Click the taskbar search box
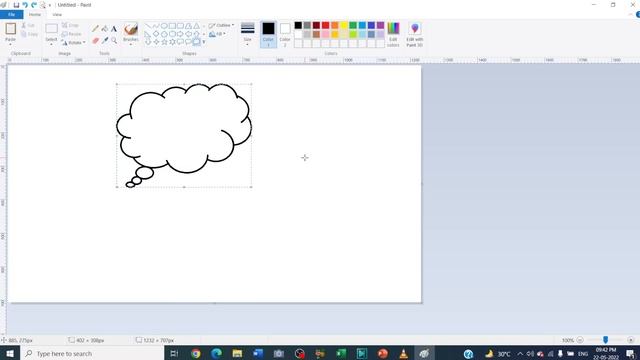Viewport: 640px width, 360px height. point(92,353)
